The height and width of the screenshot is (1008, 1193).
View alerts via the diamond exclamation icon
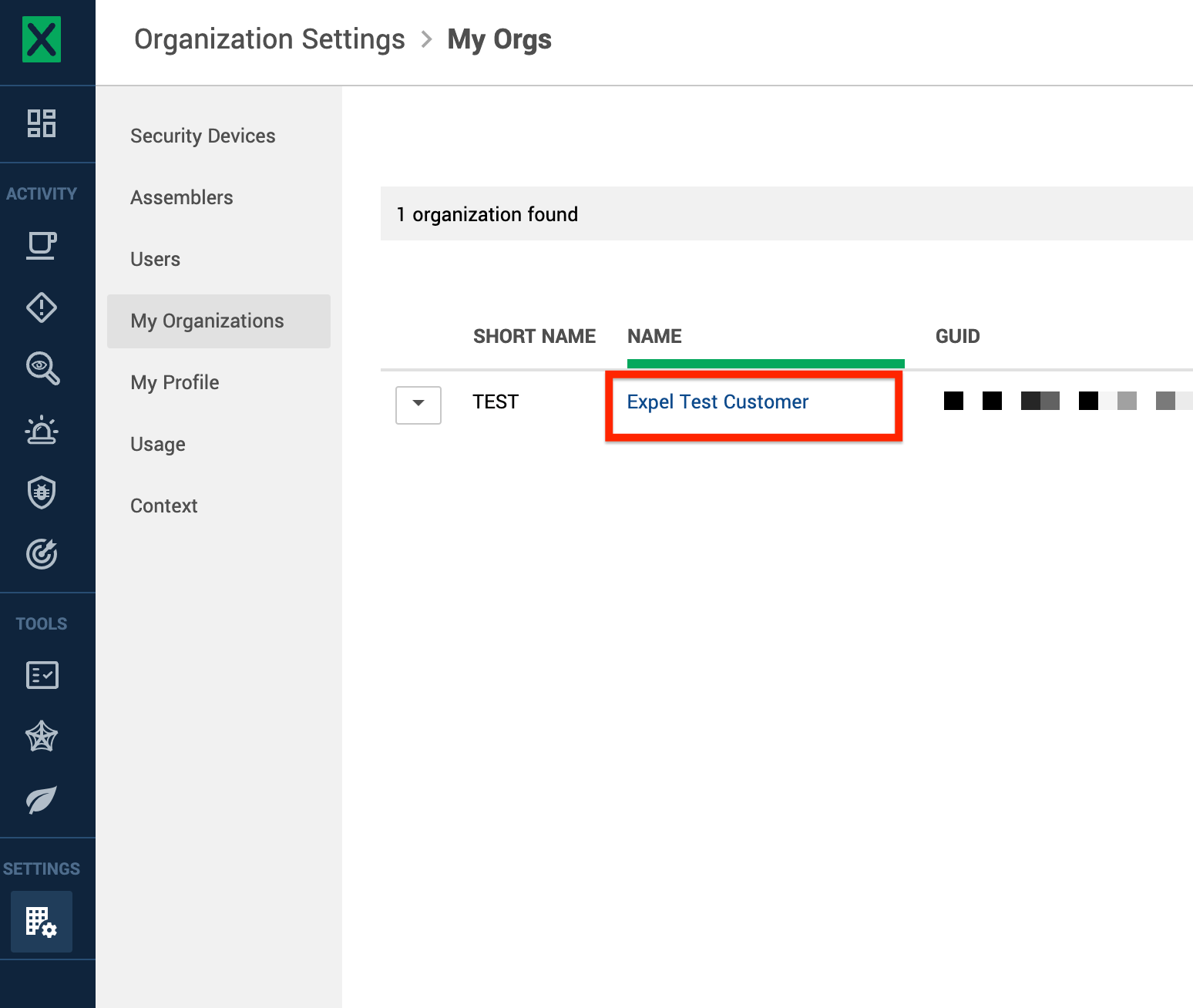[x=42, y=307]
